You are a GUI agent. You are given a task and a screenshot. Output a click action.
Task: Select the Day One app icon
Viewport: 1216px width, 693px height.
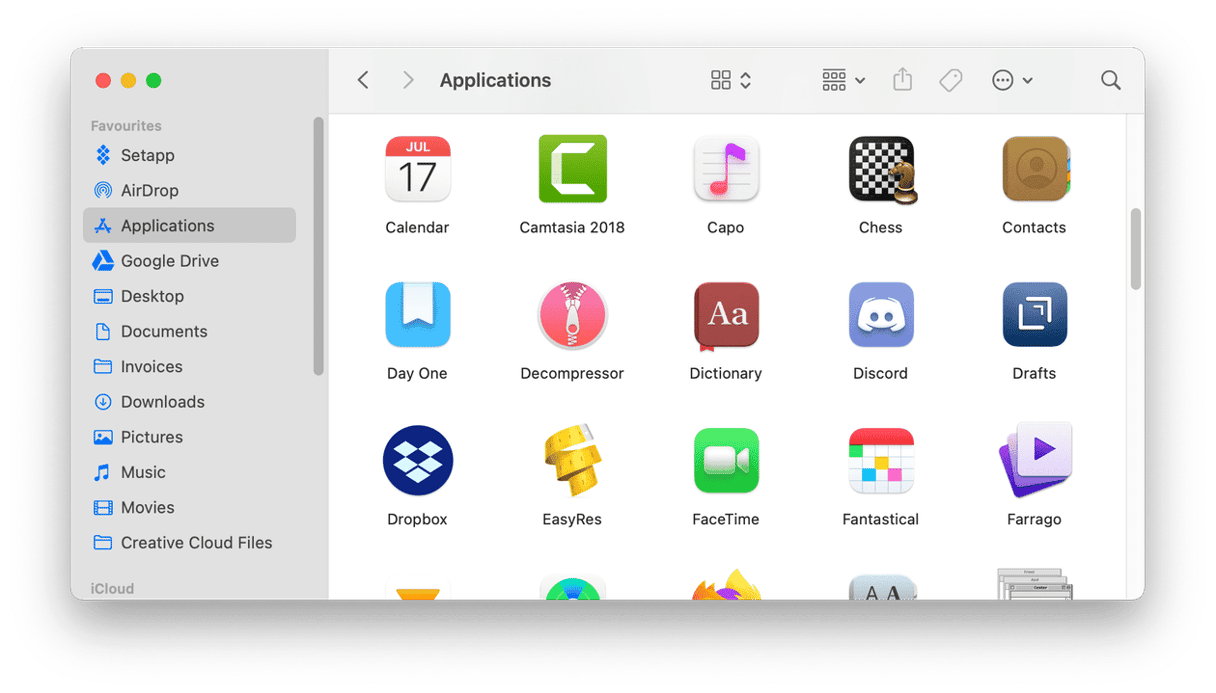tap(418, 315)
